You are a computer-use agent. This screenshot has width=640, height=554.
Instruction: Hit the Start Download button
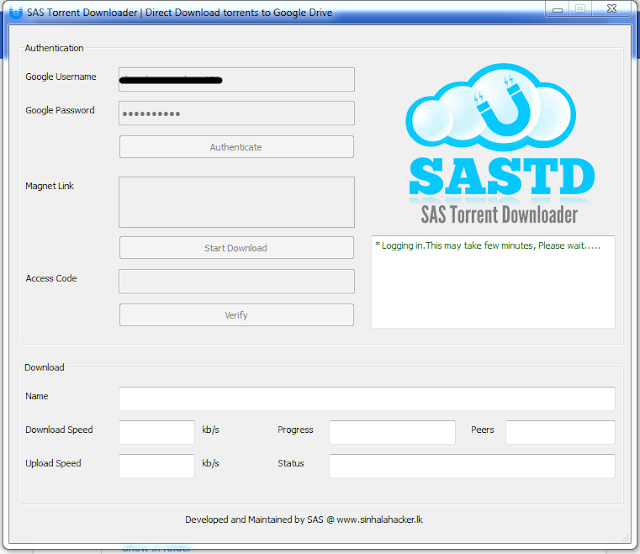pos(236,248)
